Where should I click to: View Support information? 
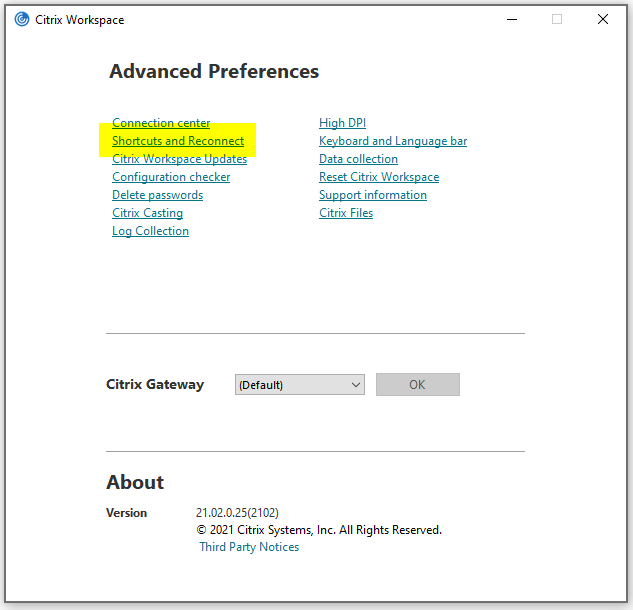[373, 195]
